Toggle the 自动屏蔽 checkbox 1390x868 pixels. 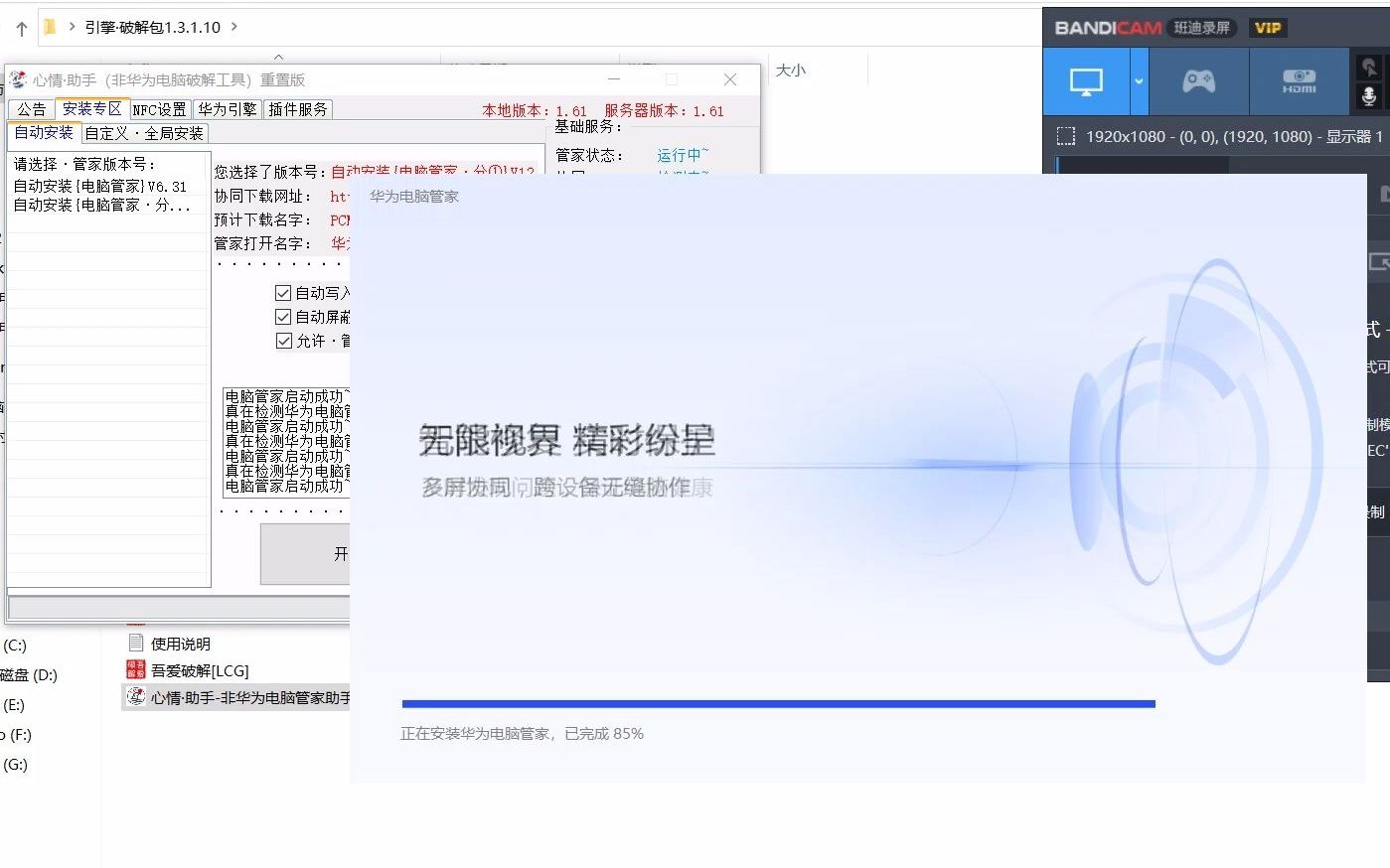tap(283, 317)
